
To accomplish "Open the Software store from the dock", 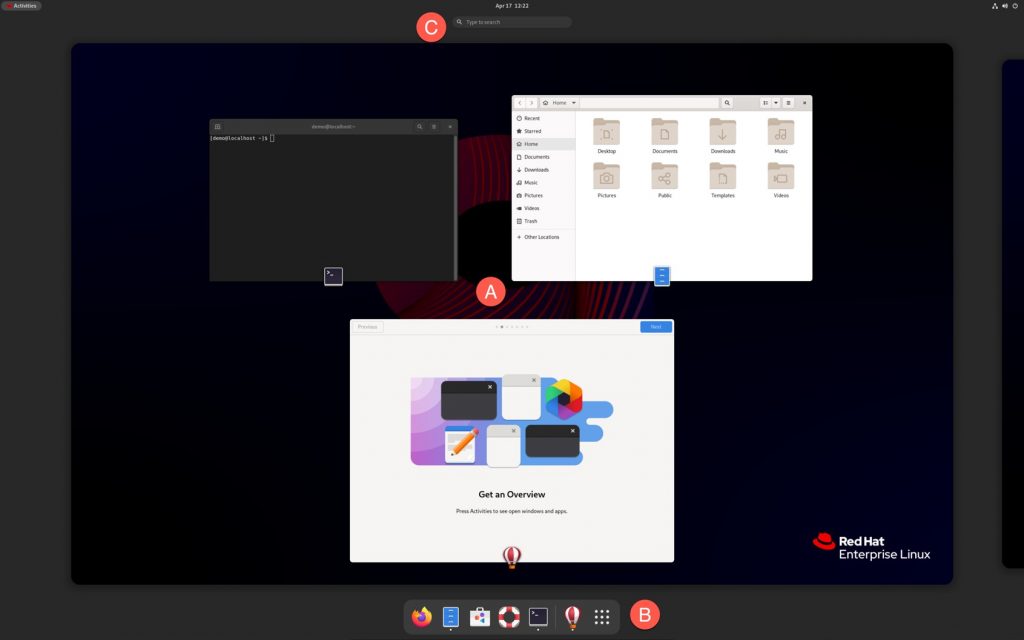I will (479, 617).
